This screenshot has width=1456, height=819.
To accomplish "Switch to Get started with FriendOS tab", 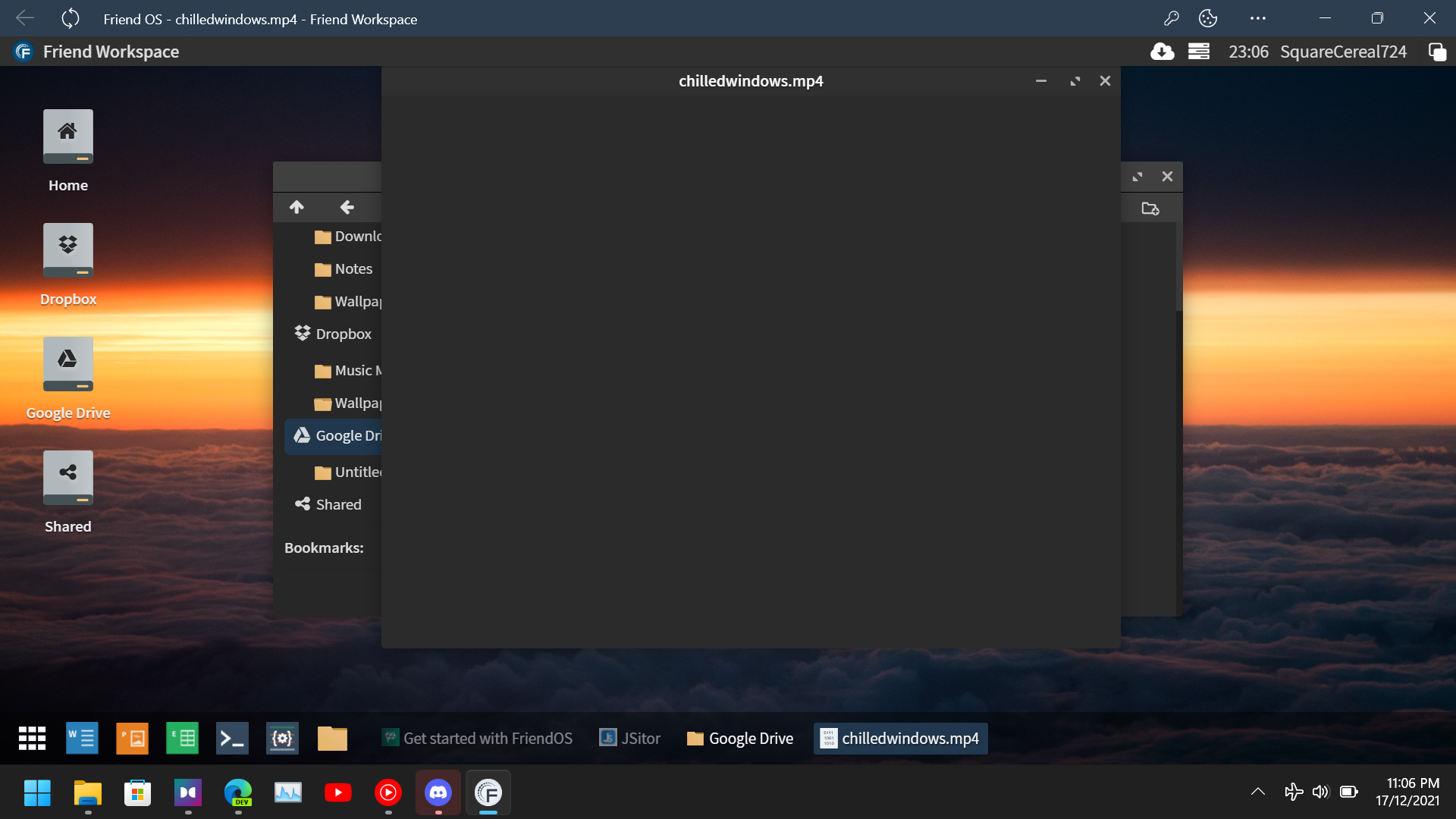I will click(478, 739).
